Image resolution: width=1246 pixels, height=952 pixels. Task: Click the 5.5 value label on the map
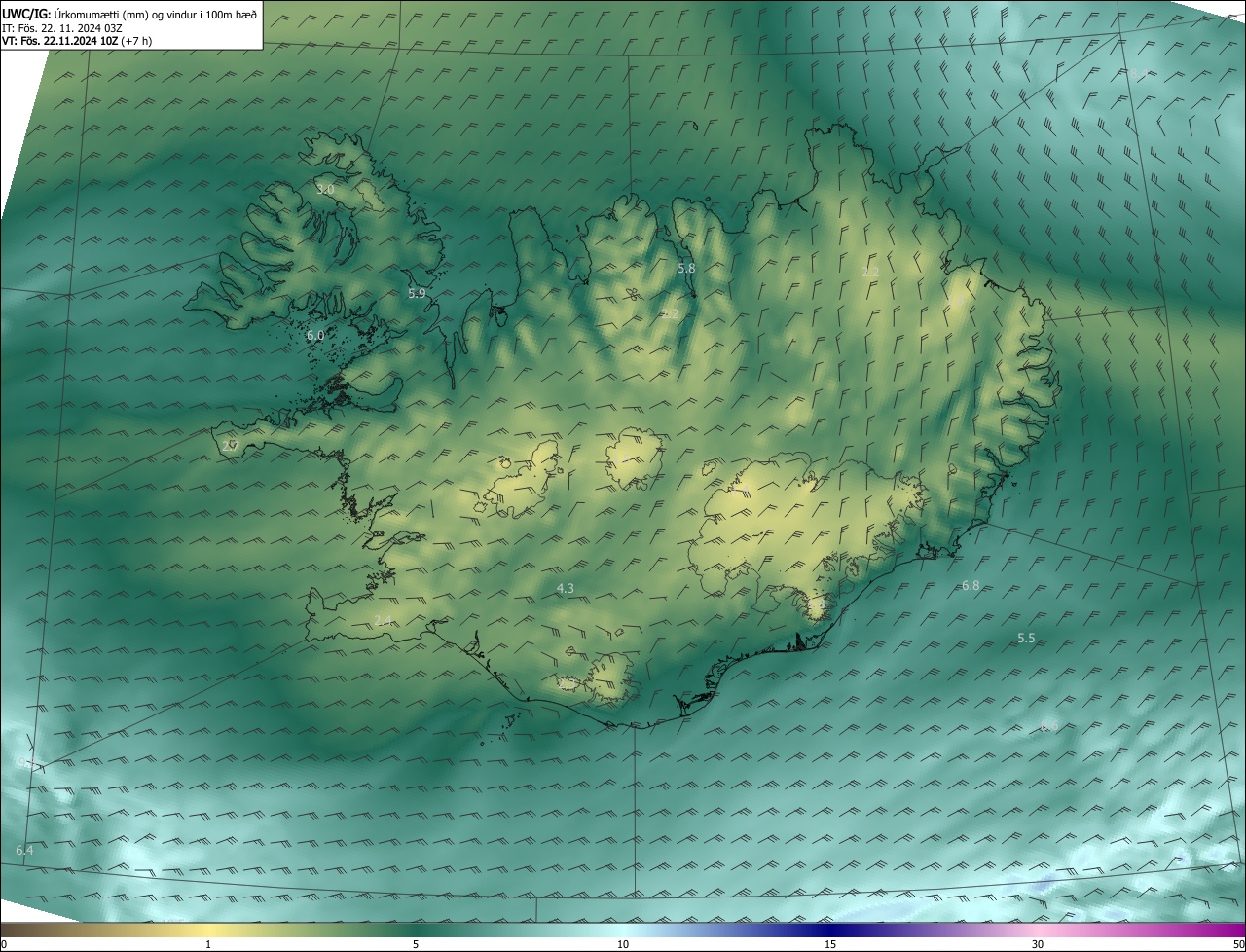click(1026, 638)
